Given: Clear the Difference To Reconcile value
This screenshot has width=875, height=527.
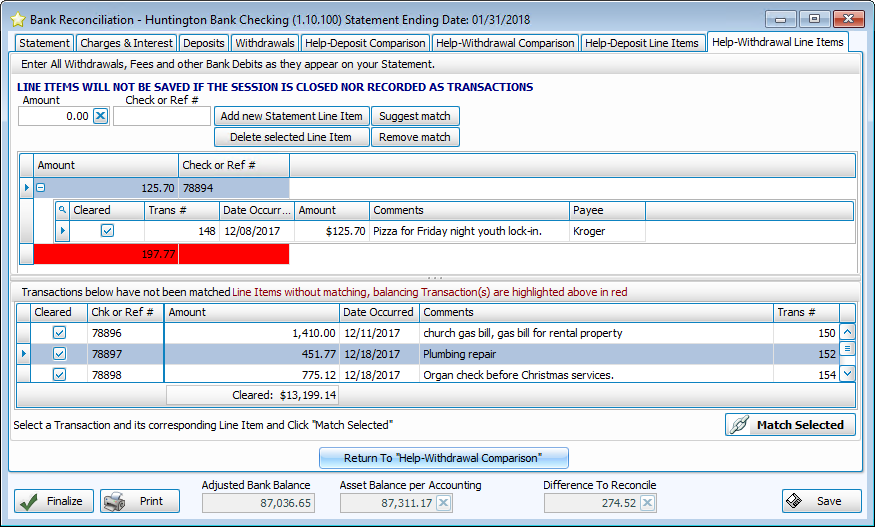Looking at the screenshot, I should (x=647, y=503).
